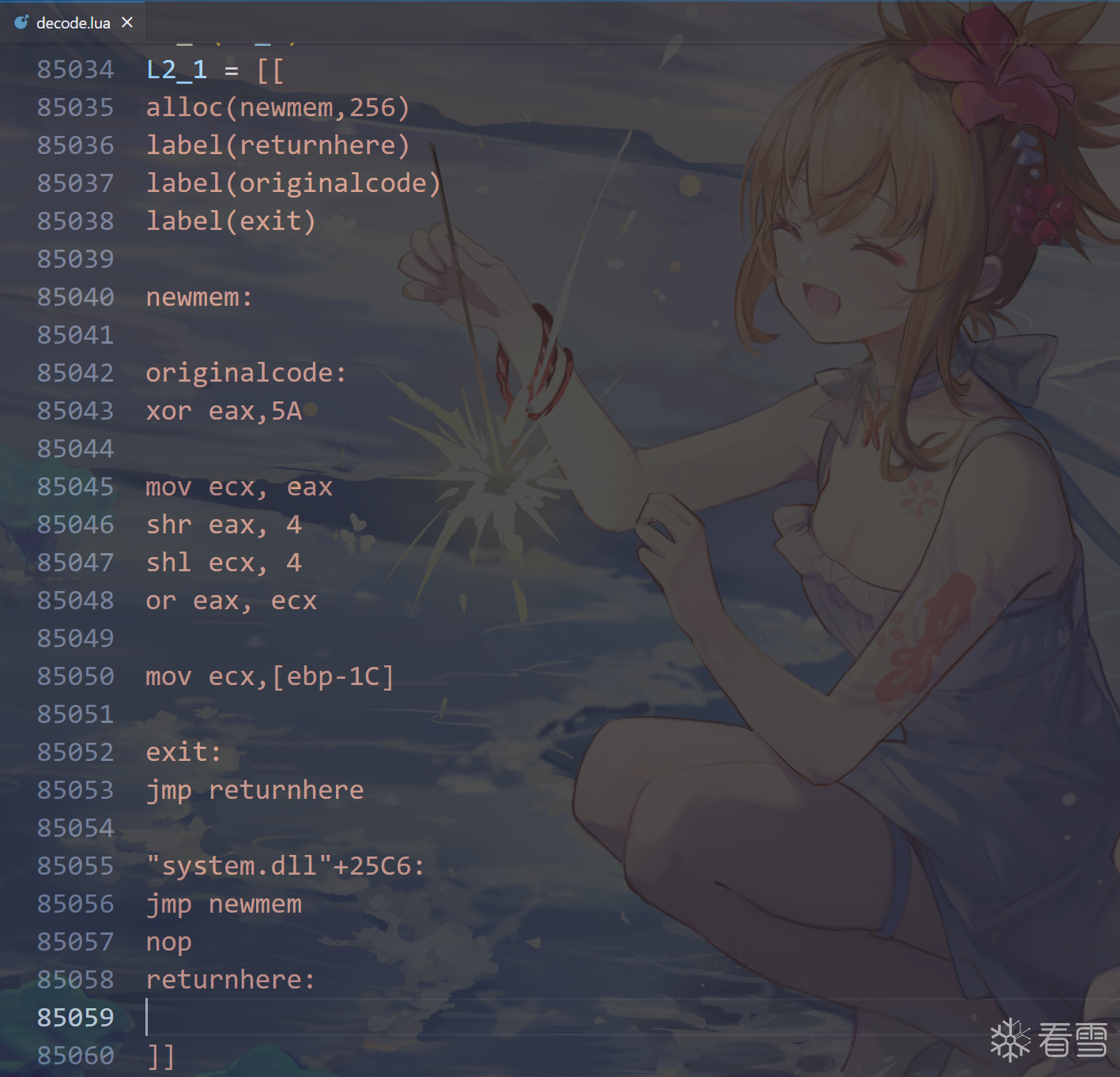The image size is (1120, 1077).
Task: Click the shl ecx, 4 instruction
Action: (224, 563)
